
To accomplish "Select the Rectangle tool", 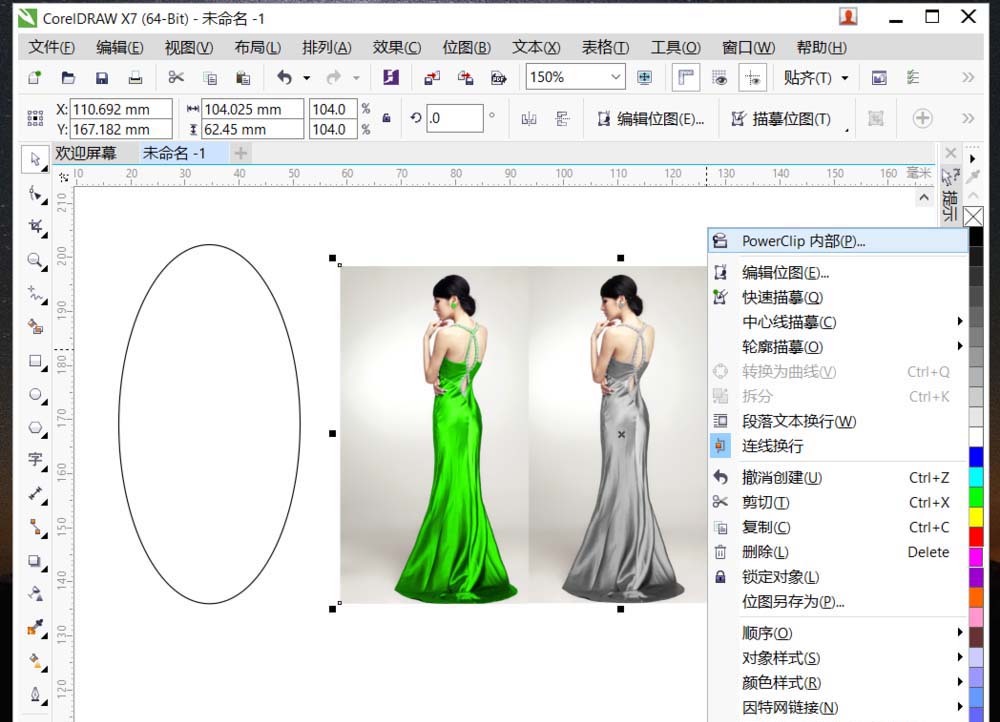I will pyautogui.click(x=33, y=358).
